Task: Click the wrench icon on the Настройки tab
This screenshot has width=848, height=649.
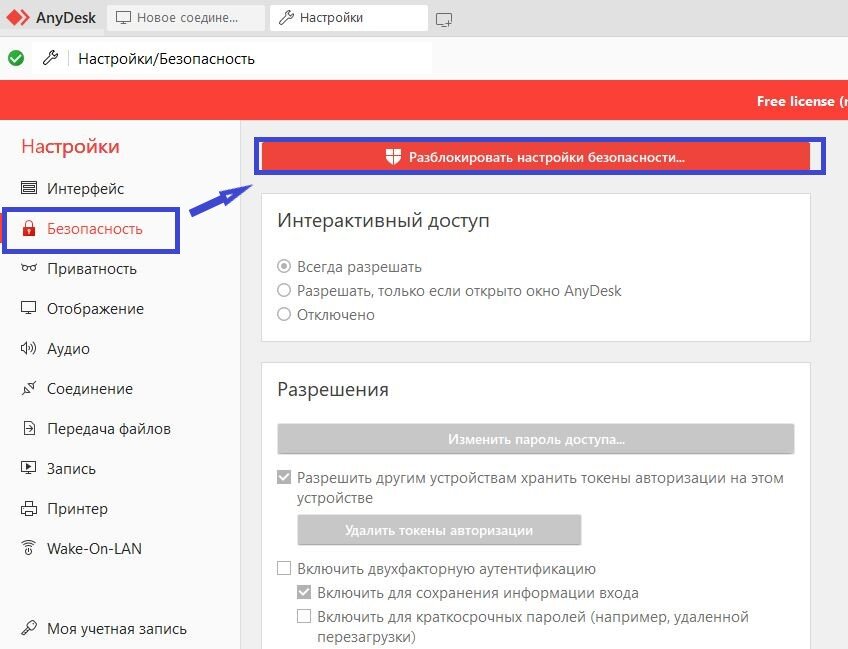Action: coord(286,18)
